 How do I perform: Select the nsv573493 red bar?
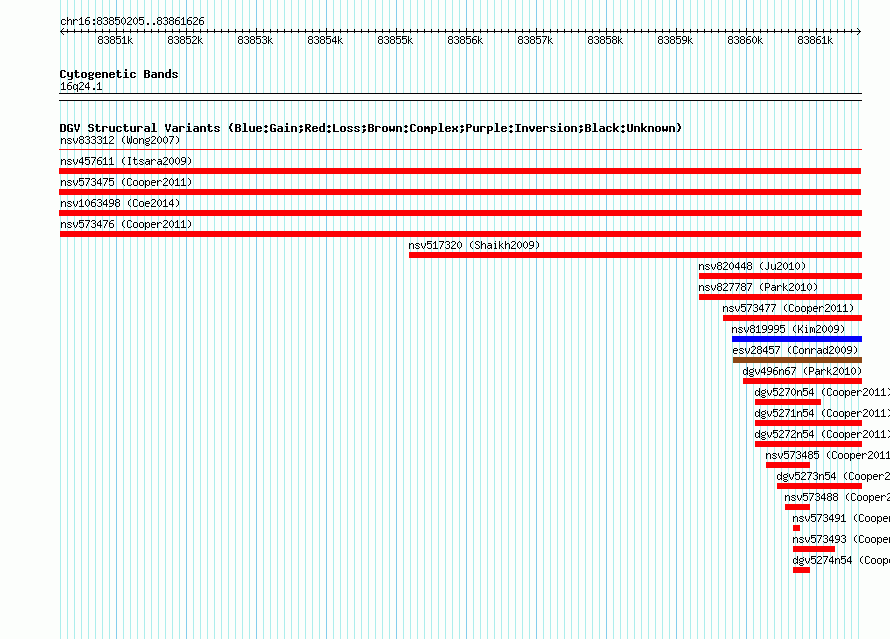814,549
